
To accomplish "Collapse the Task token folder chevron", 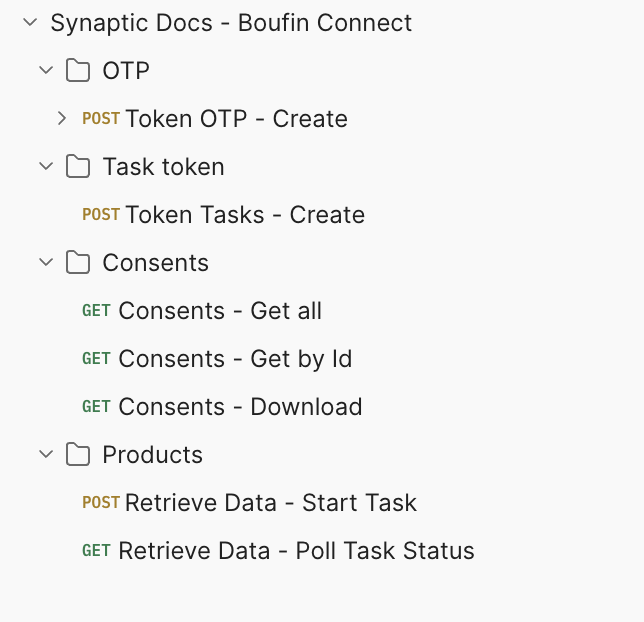I will point(45,167).
